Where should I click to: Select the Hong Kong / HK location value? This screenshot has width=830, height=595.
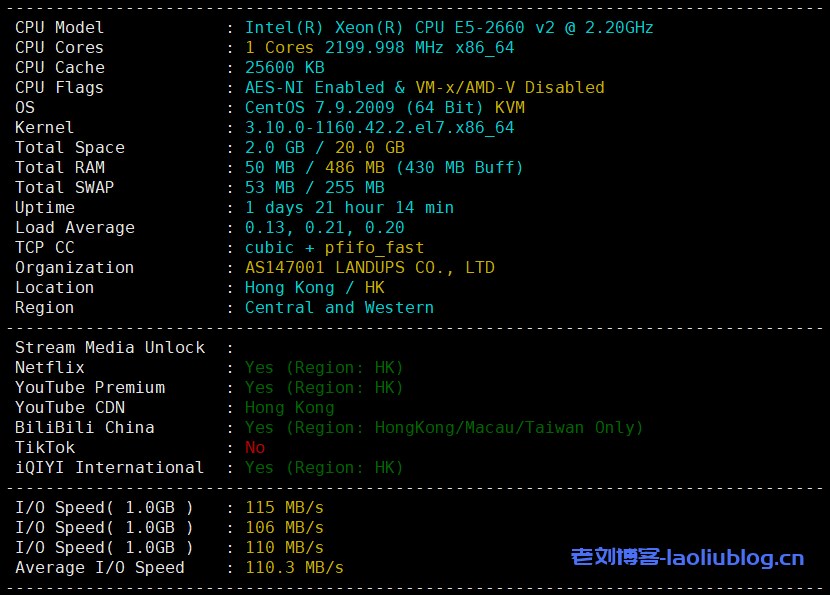(x=314, y=288)
